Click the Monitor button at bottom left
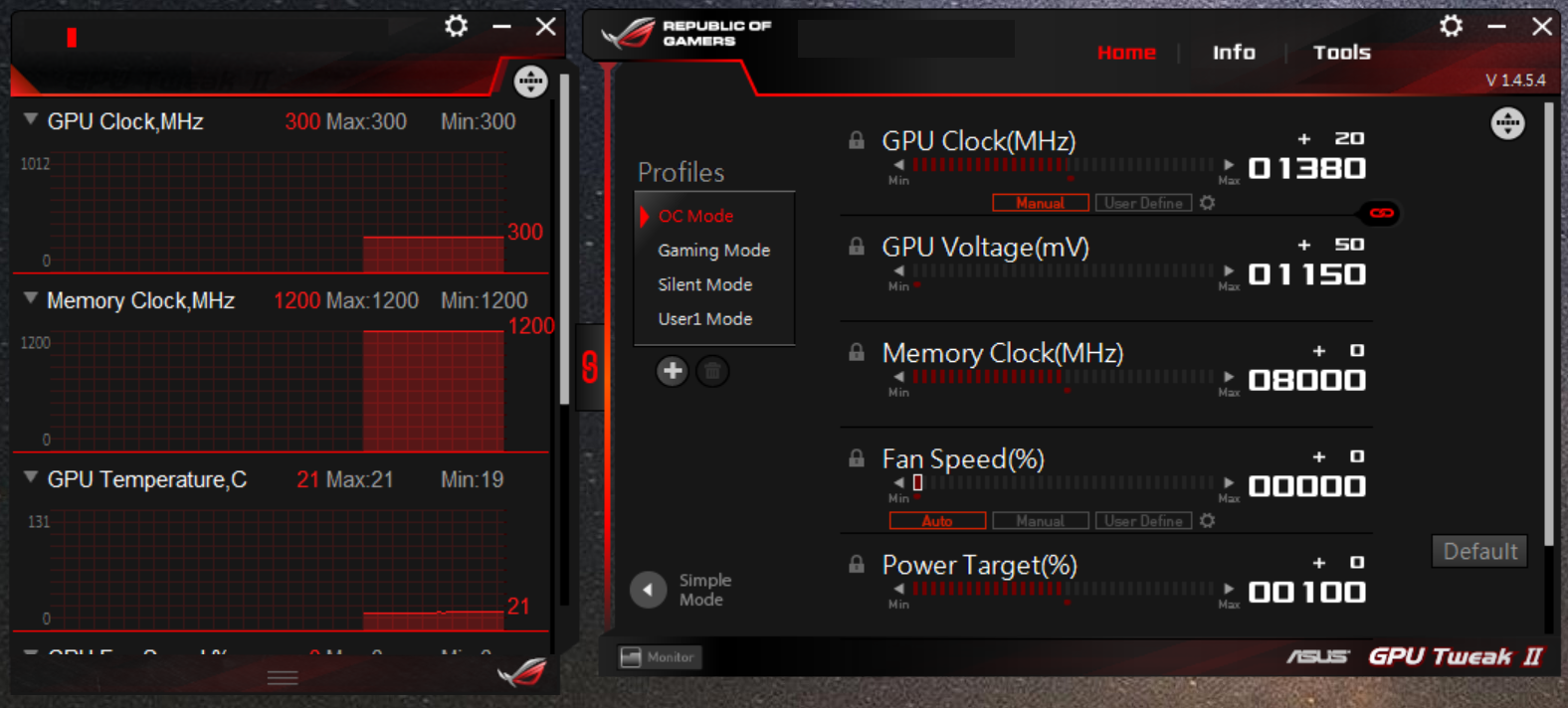 659,657
